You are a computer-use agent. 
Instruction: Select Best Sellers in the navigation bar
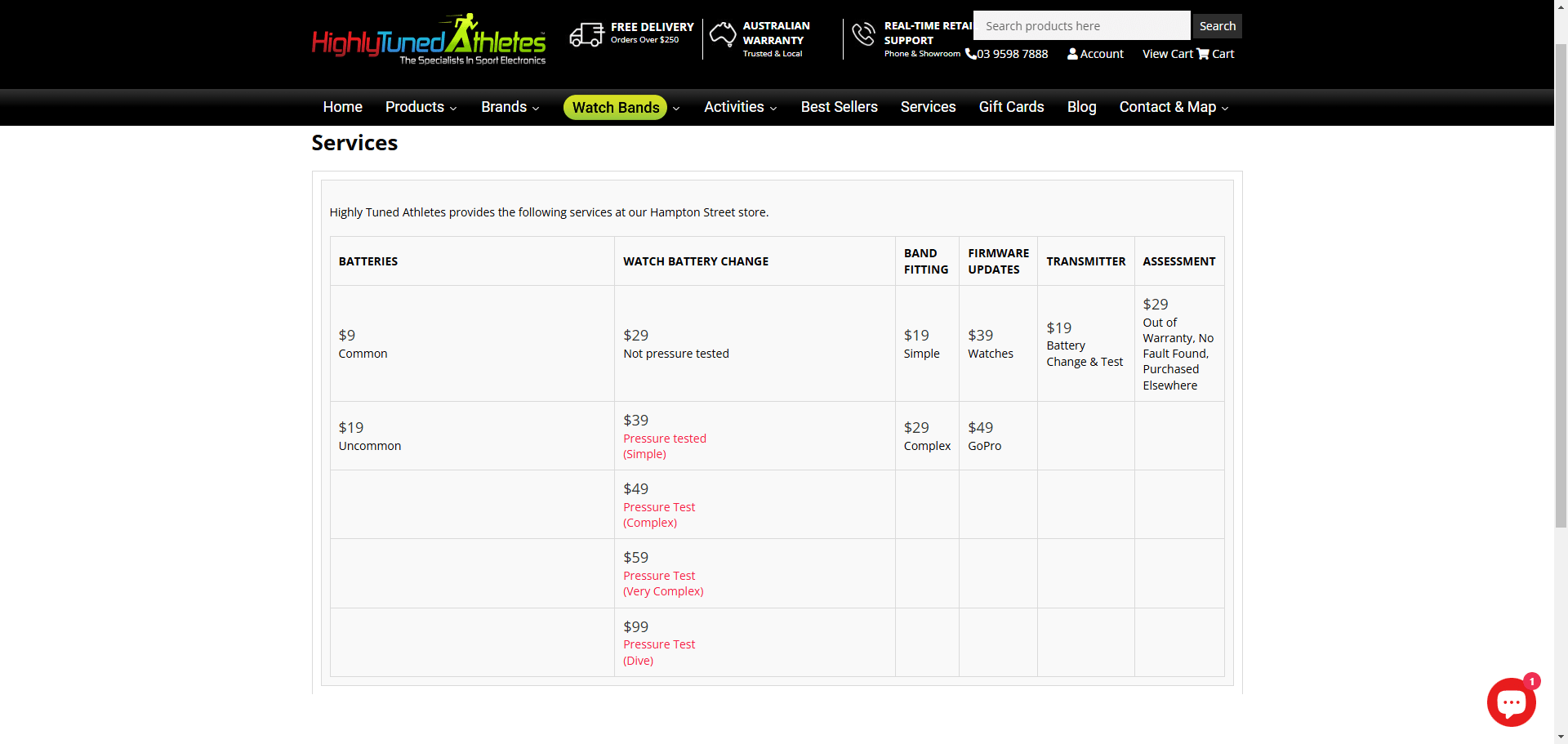(x=839, y=107)
